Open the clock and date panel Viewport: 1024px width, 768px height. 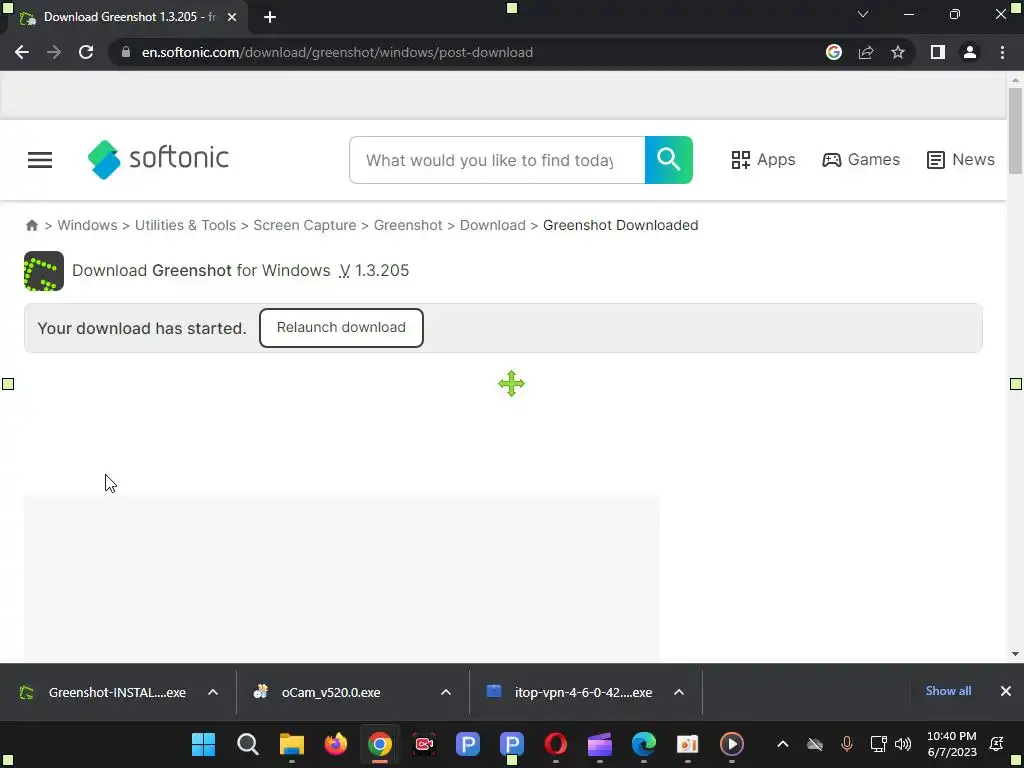pyautogui.click(x=952, y=744)
